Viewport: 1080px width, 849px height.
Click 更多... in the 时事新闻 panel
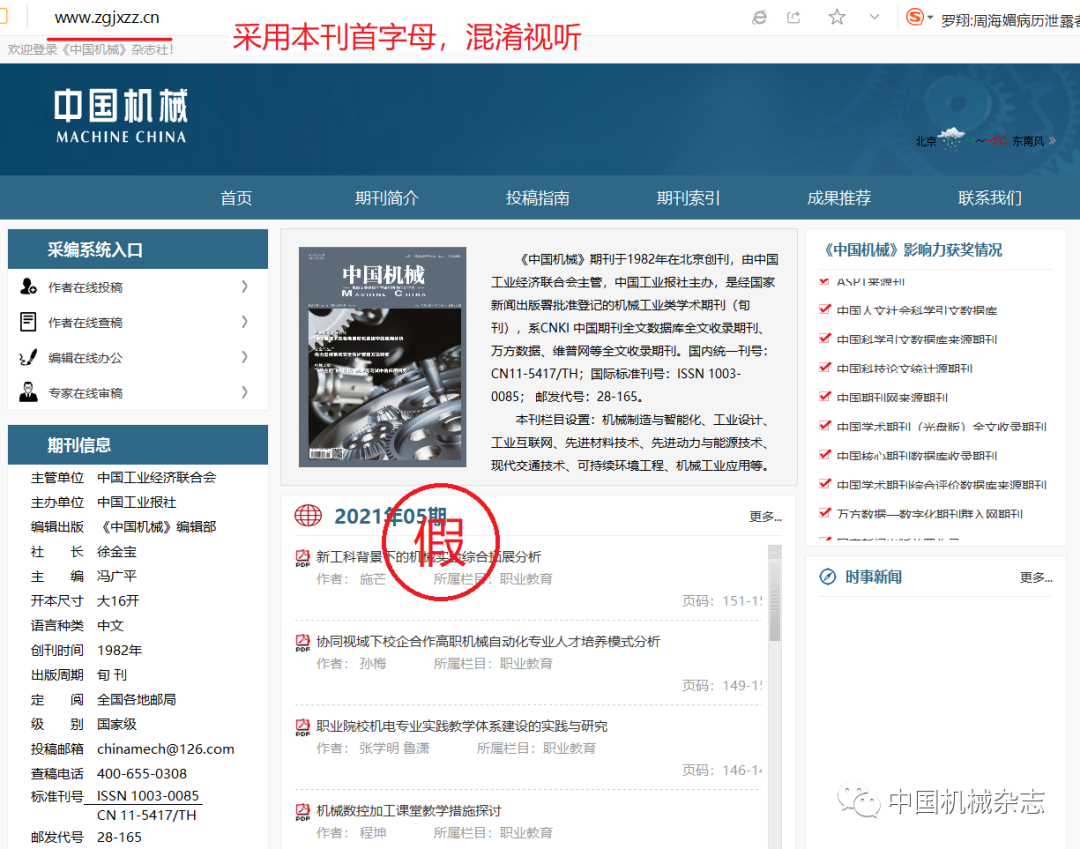(1036, 577)
